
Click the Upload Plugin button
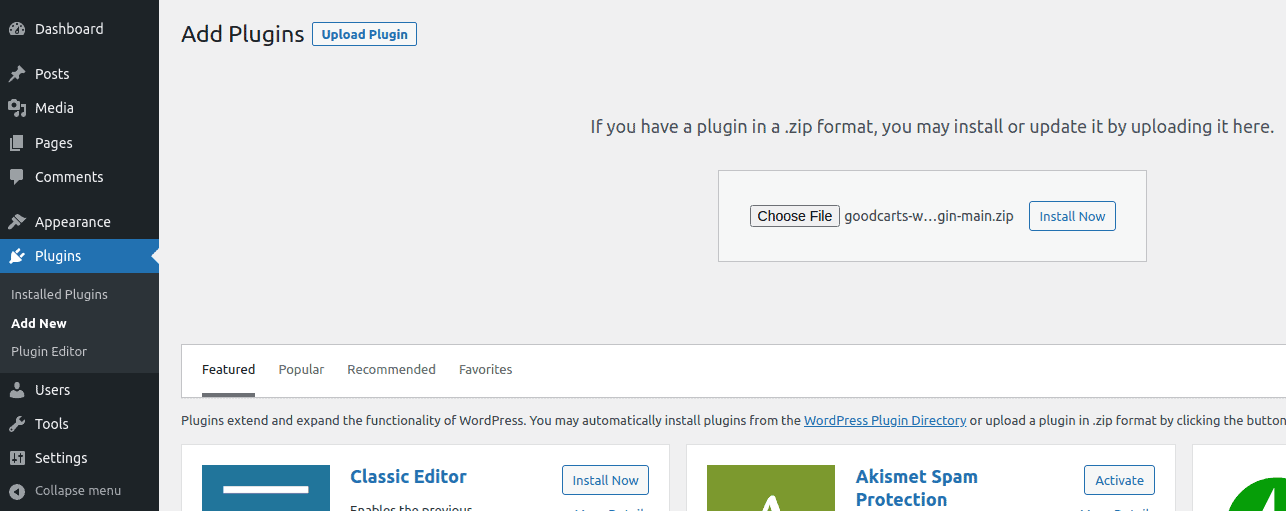coord(364,34)
